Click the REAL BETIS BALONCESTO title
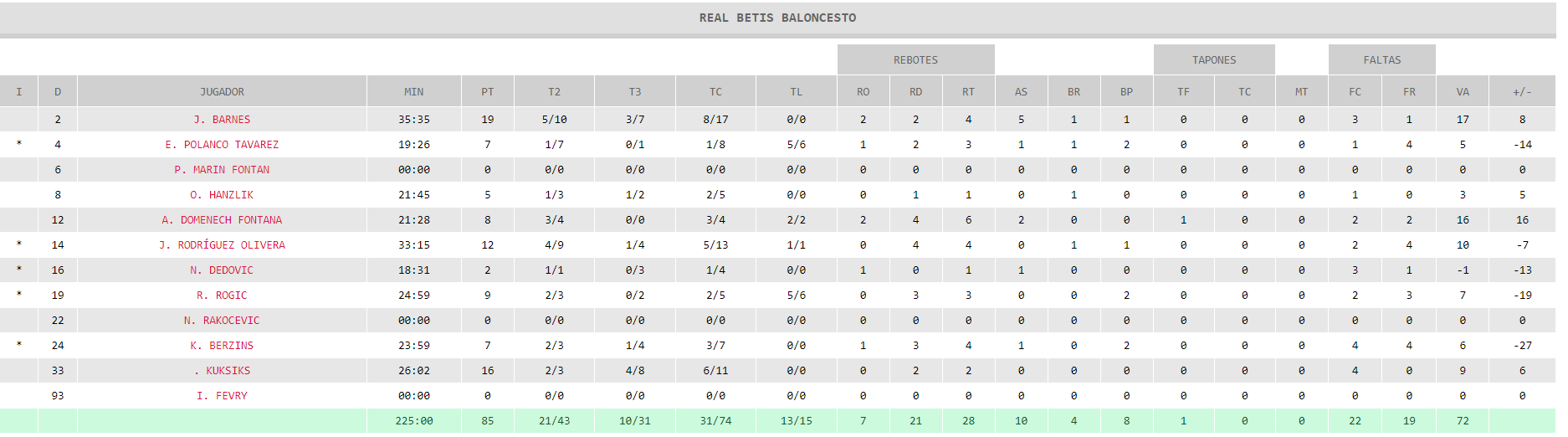1568x437 pixels. click(x=778, y=18)
